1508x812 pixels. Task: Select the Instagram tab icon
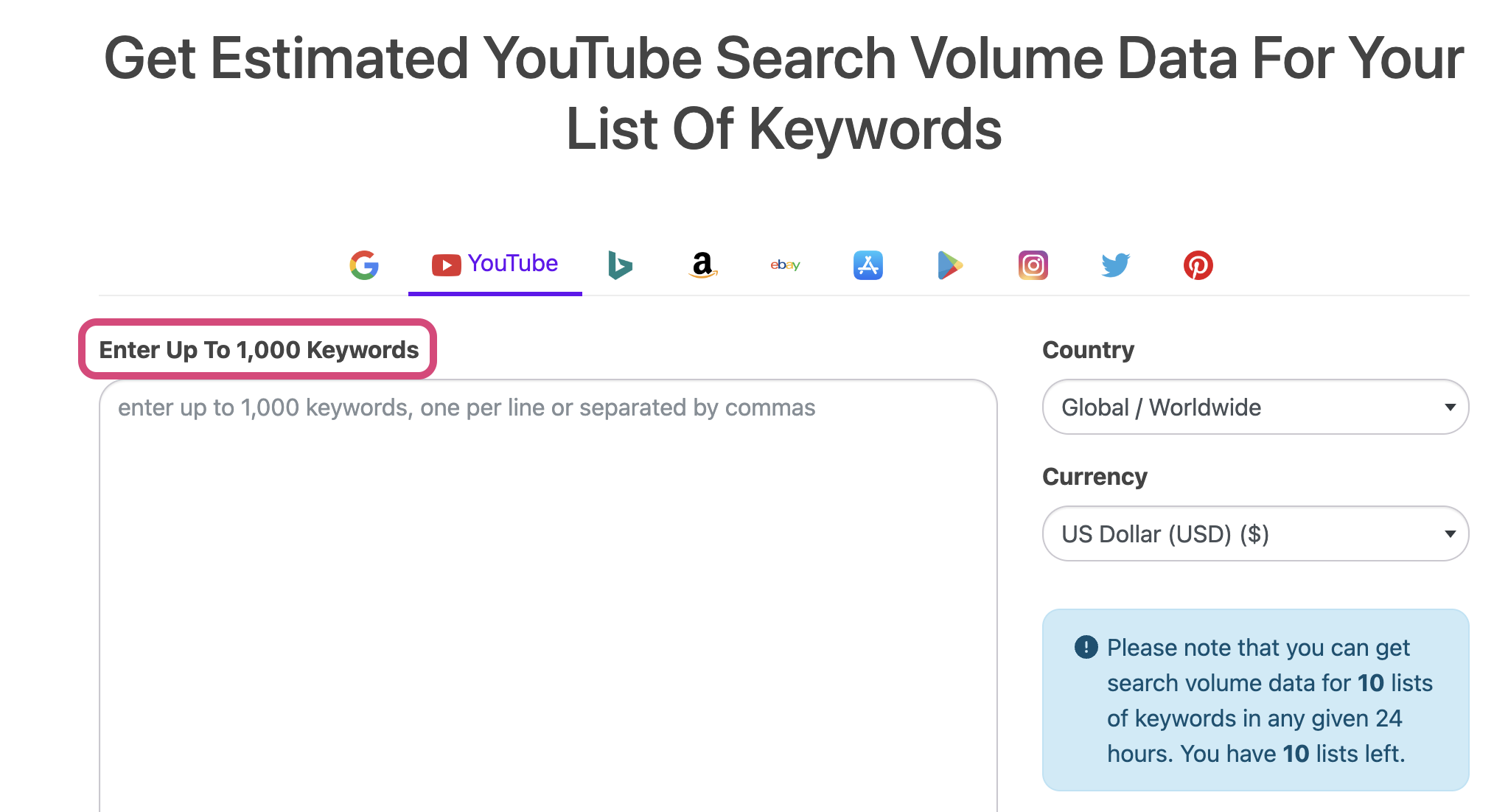point(1033,265)
